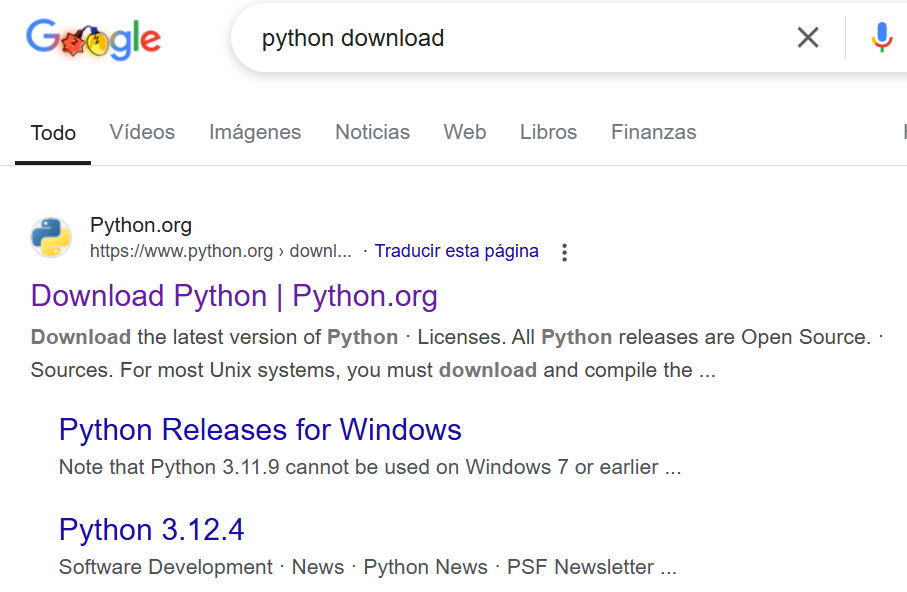Switch to the Imágenes tab

[255, 133]
